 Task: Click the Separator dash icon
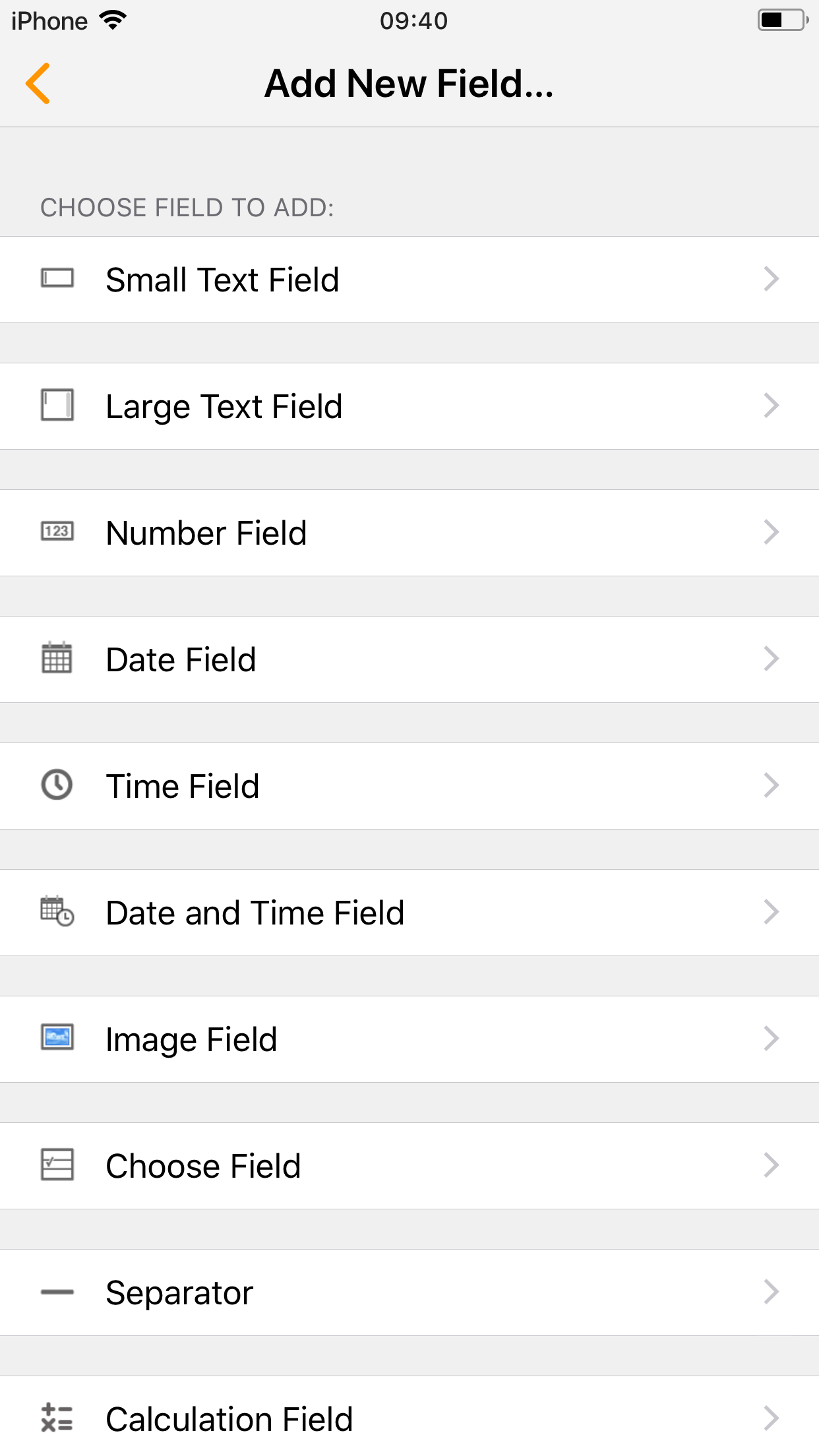click(57, 1292)
